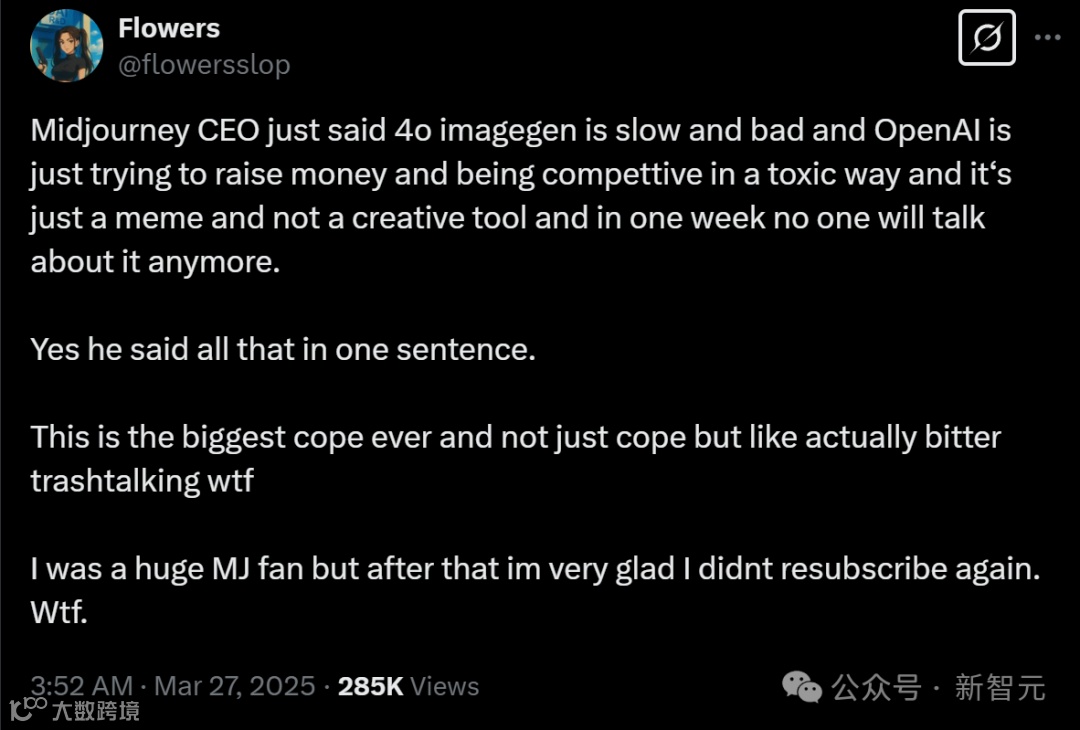Click the WeChat logo in the watermark

pyautogui.click(x=801, y=686)
